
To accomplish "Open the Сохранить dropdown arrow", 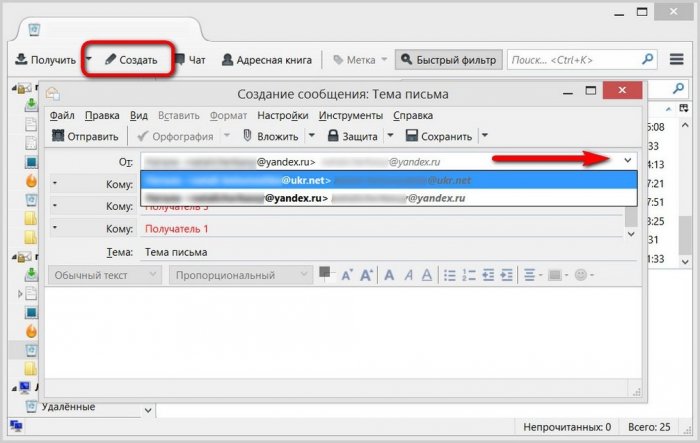I will (x=485, y=136).
